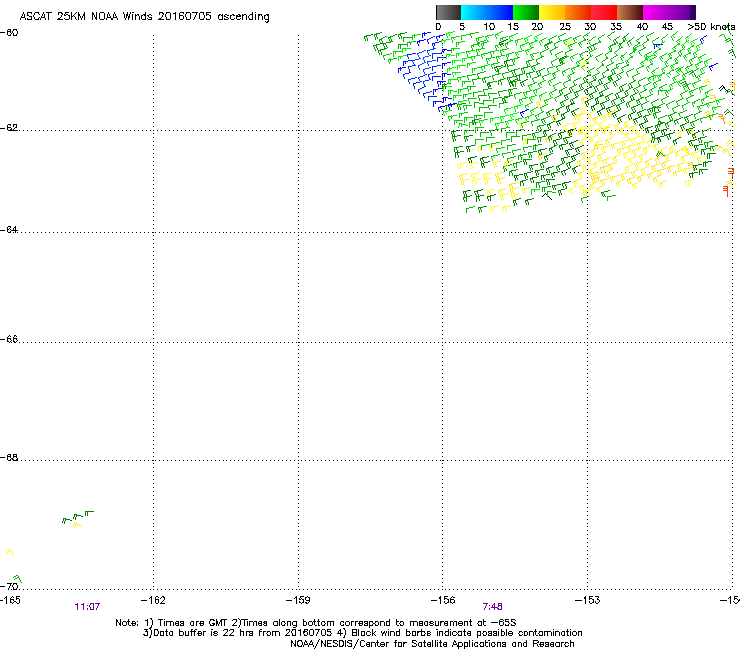Click the -156 longitude axis label

[x=443, y=600]
